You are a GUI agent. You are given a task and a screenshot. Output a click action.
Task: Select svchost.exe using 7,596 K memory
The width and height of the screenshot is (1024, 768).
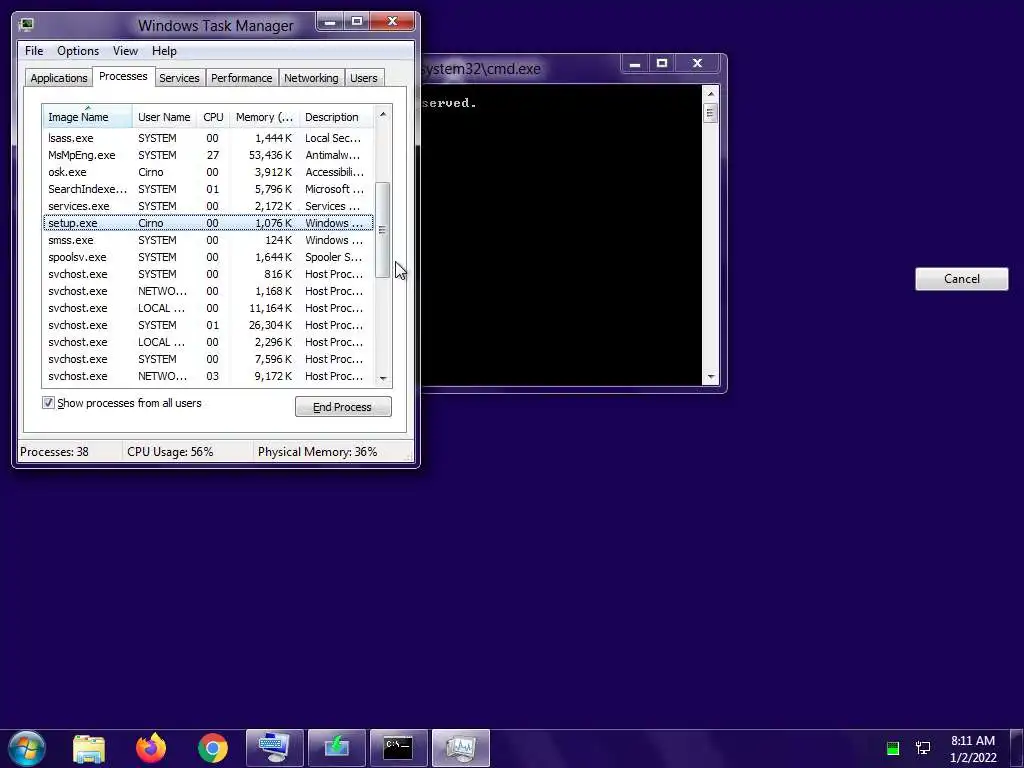[208, 359]
